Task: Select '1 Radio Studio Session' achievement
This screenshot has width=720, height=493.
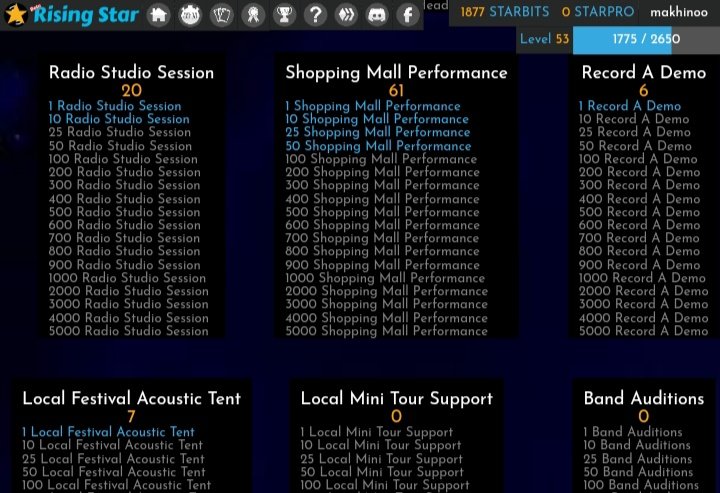Action: click(x=115, y=106)
